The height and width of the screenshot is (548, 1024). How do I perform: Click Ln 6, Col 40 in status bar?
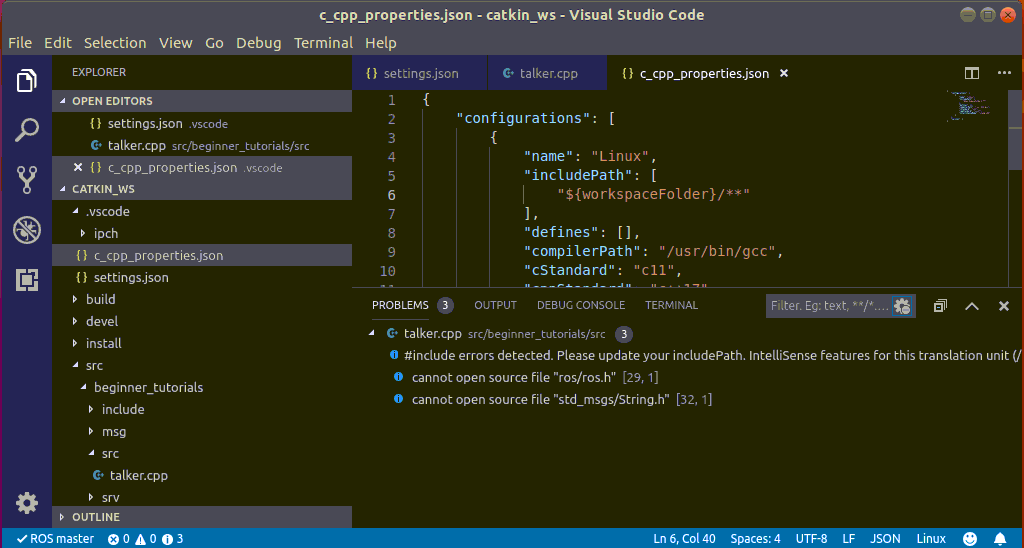click(684, 539)
